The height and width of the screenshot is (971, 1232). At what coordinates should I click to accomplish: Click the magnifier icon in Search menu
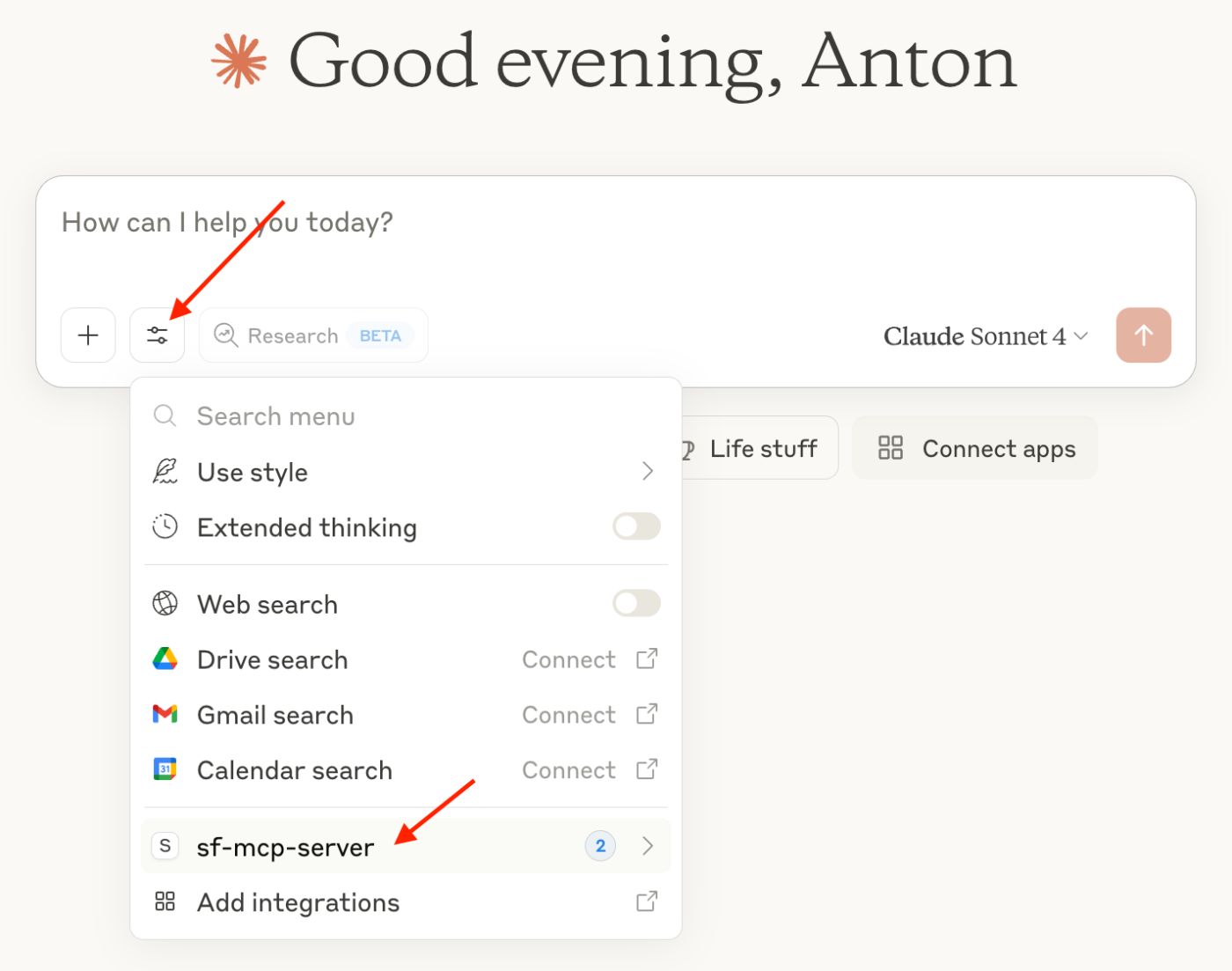(165, 416)
